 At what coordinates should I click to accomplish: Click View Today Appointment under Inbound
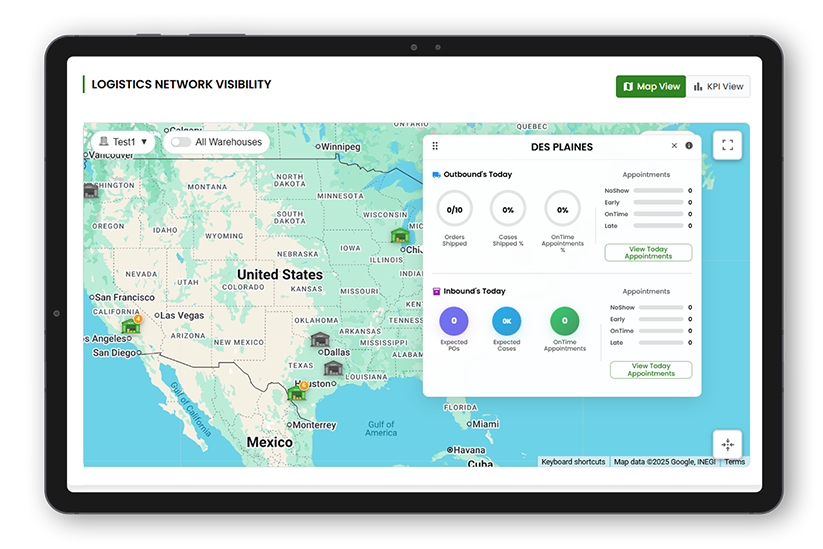click(x=650, y=370)
